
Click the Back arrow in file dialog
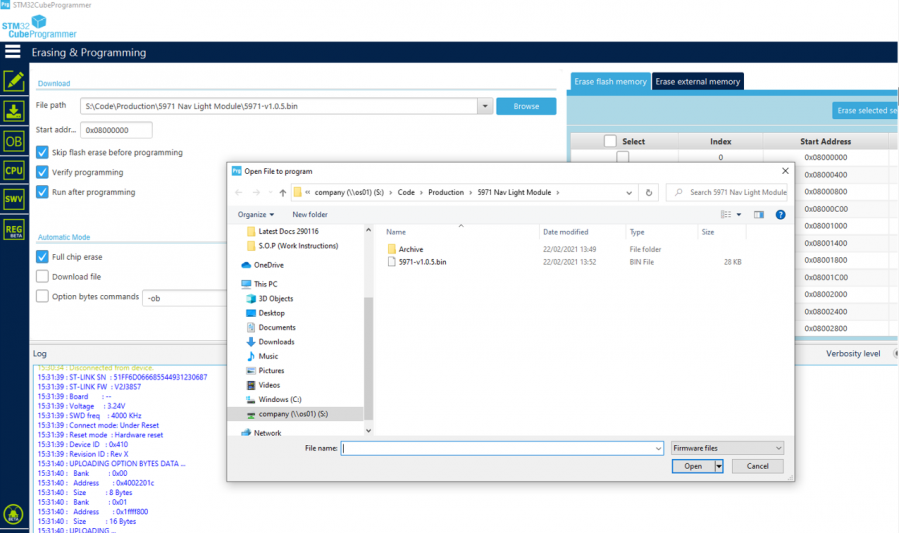click(x=239, y=193)
